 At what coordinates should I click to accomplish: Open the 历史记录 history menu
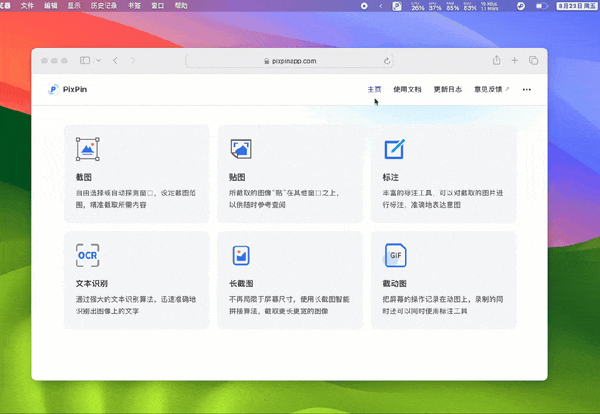[x=104, y=6]
